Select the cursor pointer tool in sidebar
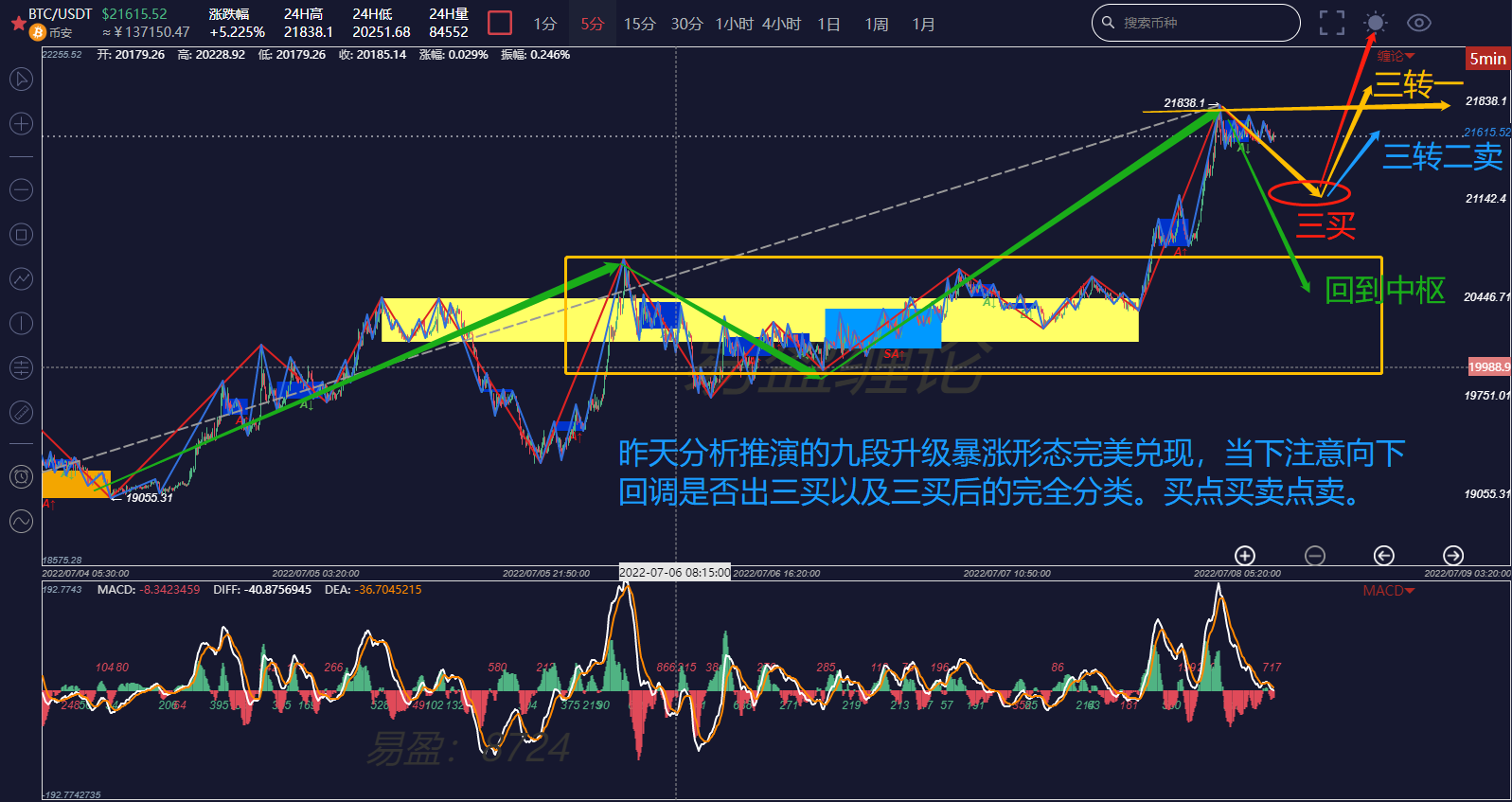This screenshot has height=802, width=1512. [x=21, y=79]
